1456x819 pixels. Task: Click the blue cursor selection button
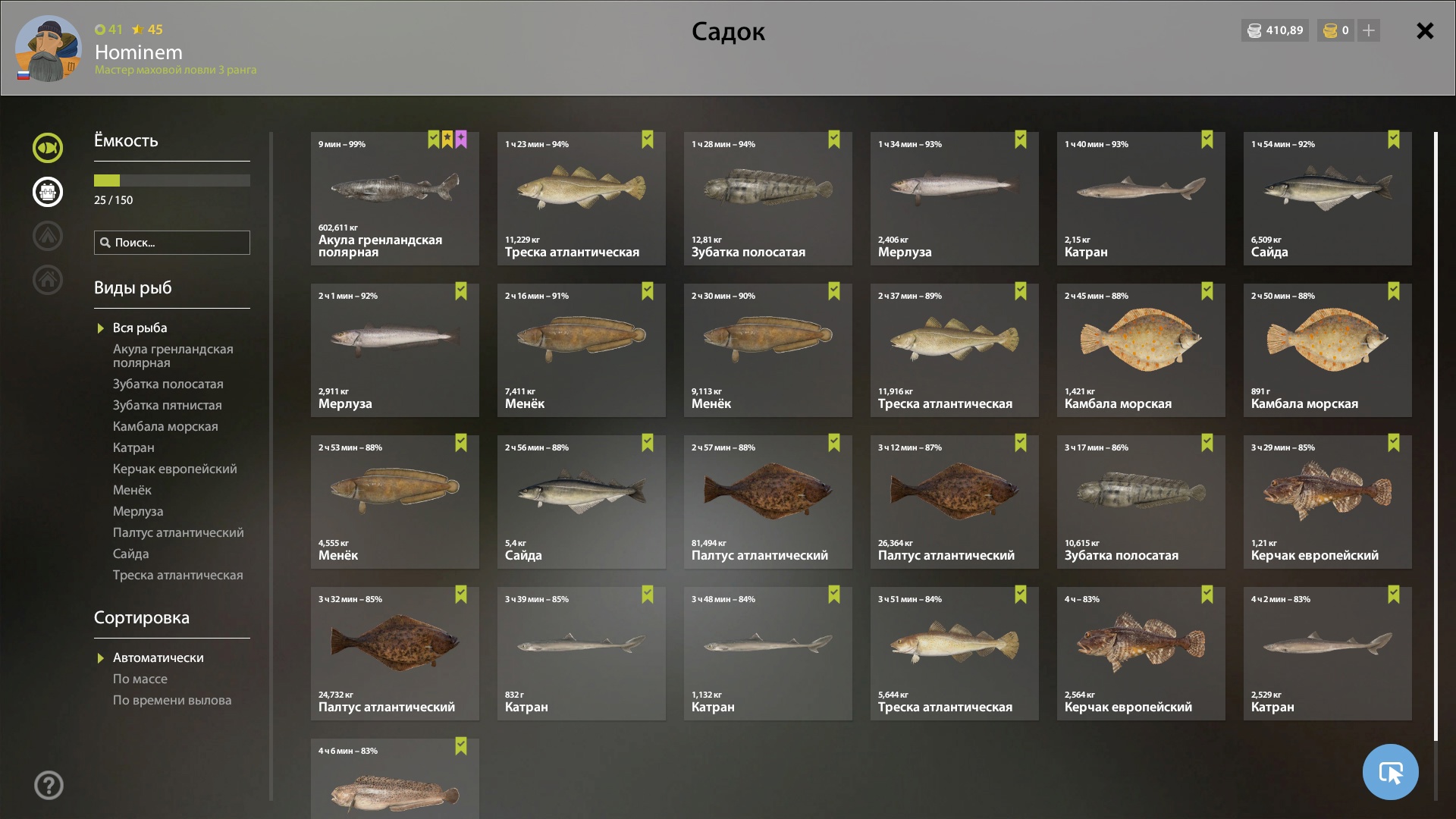(1390, 772)
